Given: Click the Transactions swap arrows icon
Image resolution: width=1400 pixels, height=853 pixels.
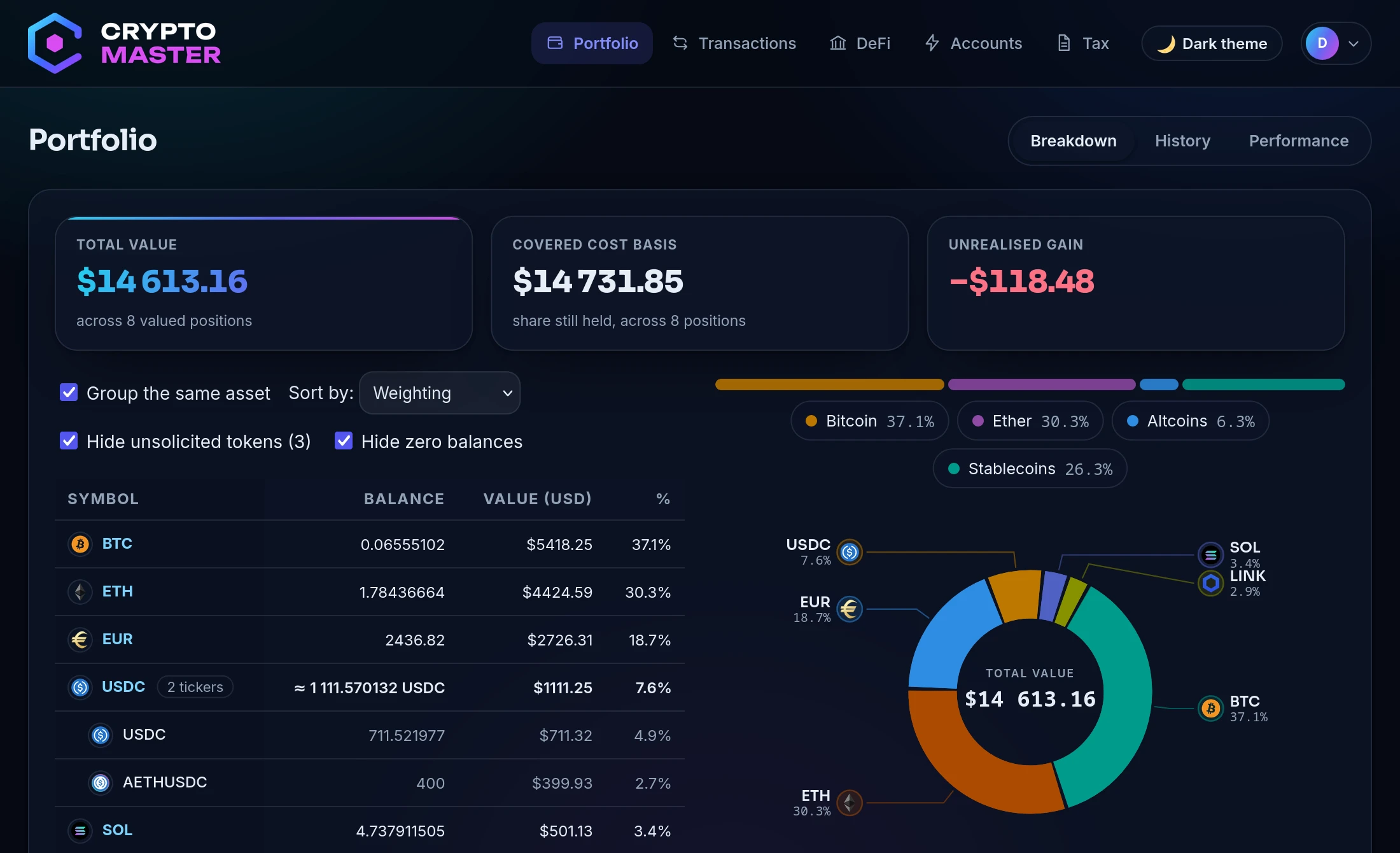Looking at the screenshot, I should click(x=680, y=43).
